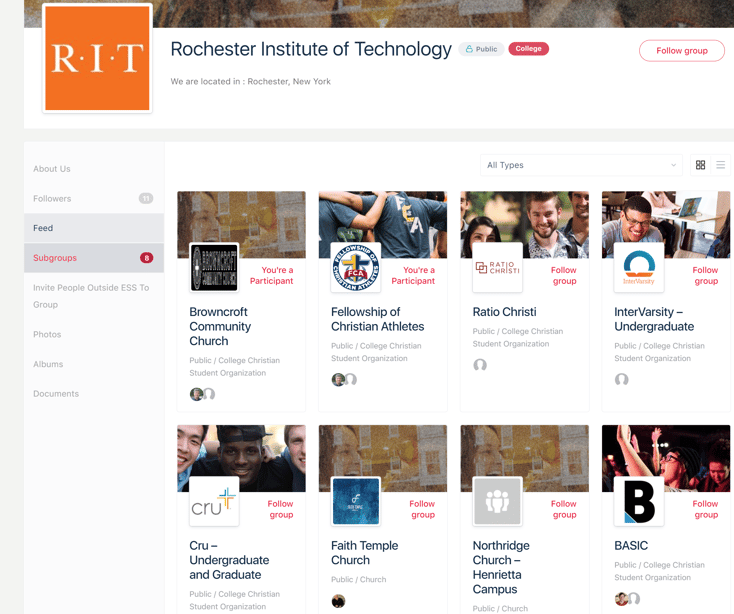The height and width of the screenshot is (614, 734).
Task: Follow the Cru group
Action: tap(280, 509)
